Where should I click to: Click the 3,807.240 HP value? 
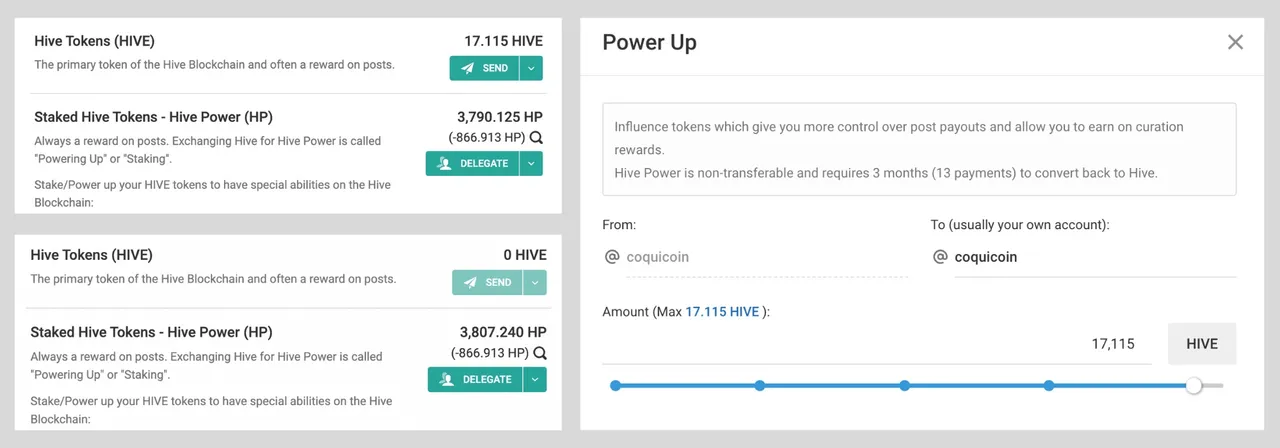click(x=503, y=332)
